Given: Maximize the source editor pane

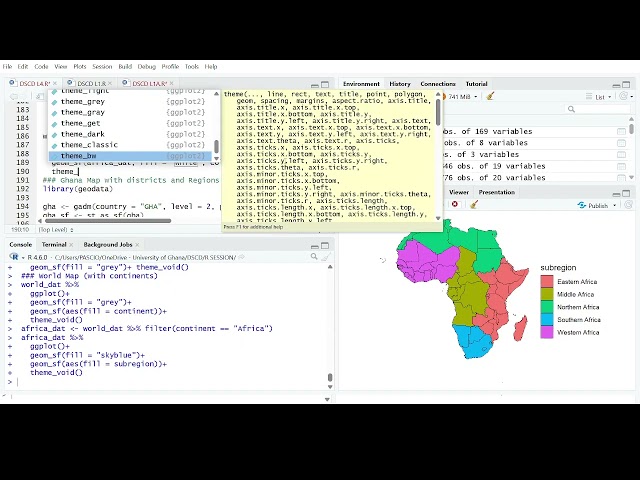Looking at the screenshot, I should pos(325,84).
